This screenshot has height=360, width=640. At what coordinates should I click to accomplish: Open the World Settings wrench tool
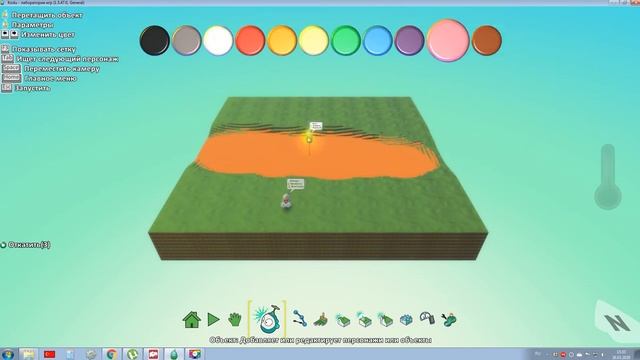pyautogui.click(x=449, y=320)
